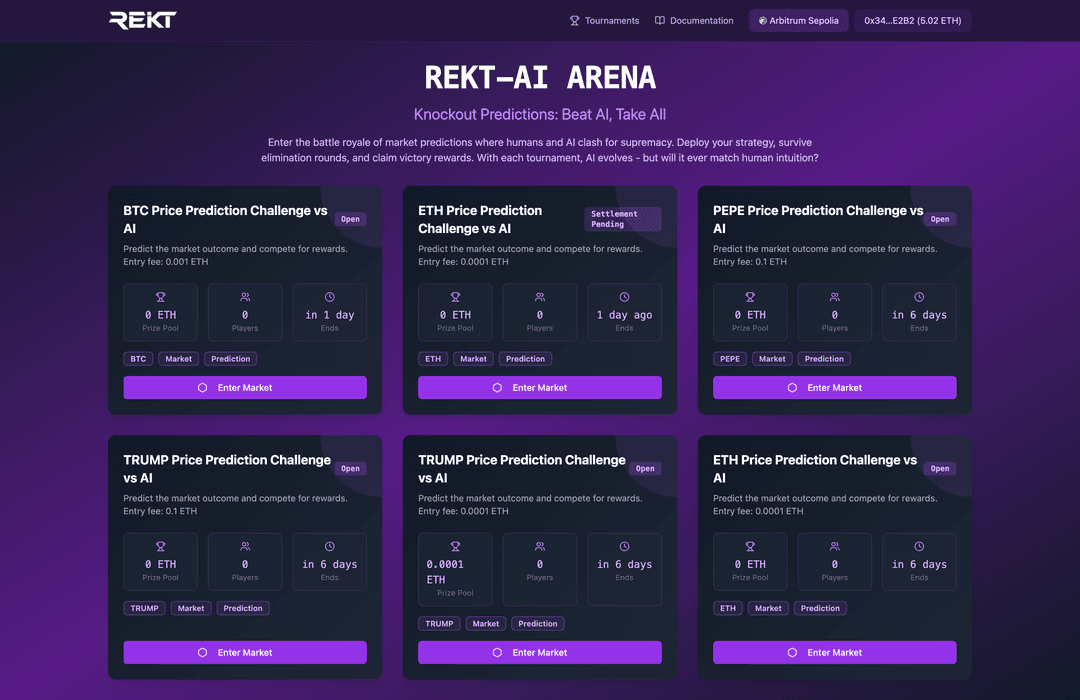Click the Arbitrum network icon
This screenshot has height=700, width=1080.
pyautogui.click(x=763, y=21)
